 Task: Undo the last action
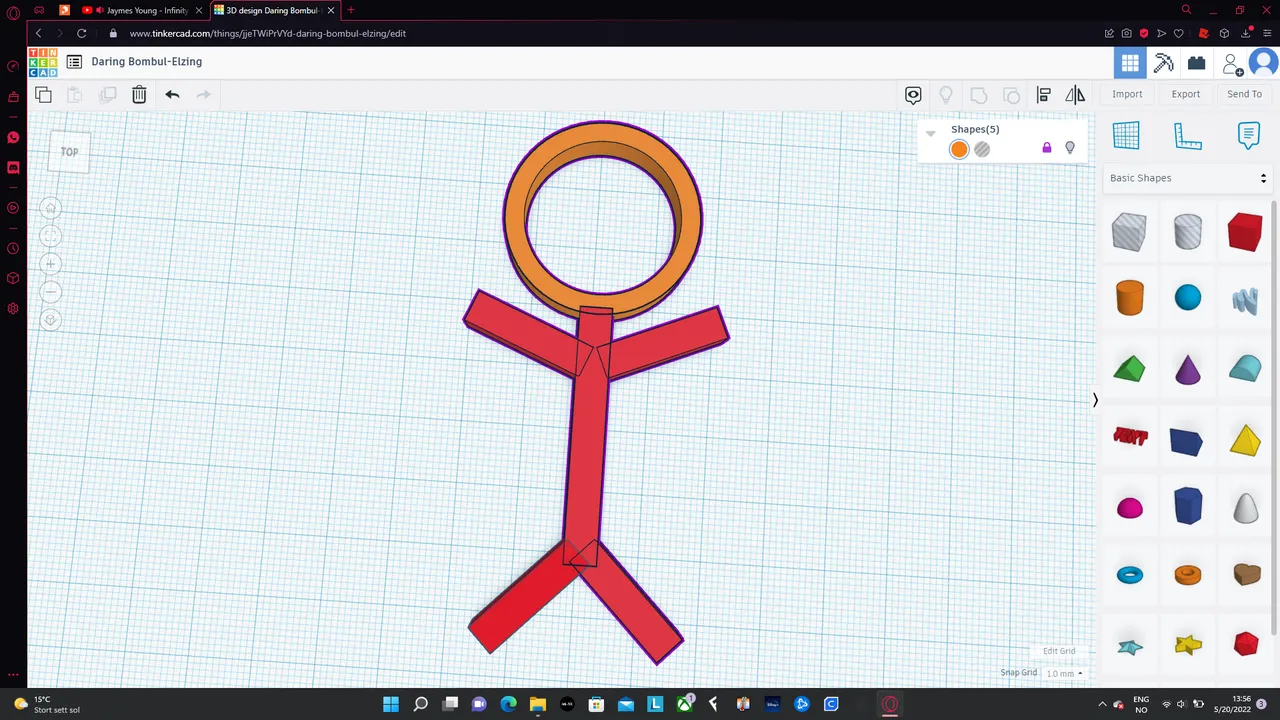(172, 94)
